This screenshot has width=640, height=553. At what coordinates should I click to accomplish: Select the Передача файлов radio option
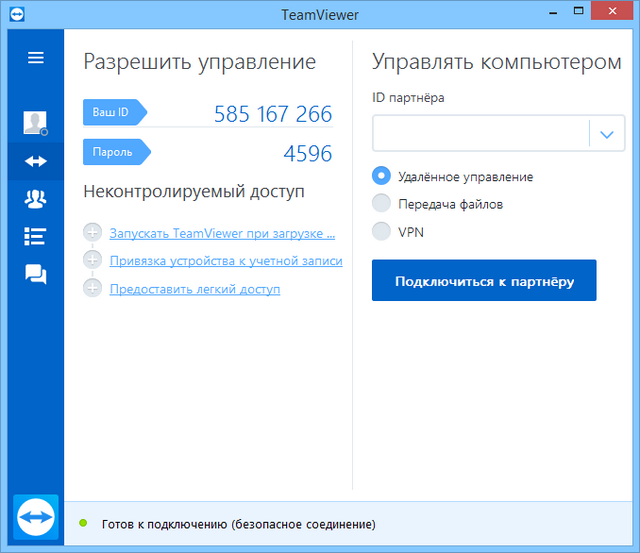381,204
